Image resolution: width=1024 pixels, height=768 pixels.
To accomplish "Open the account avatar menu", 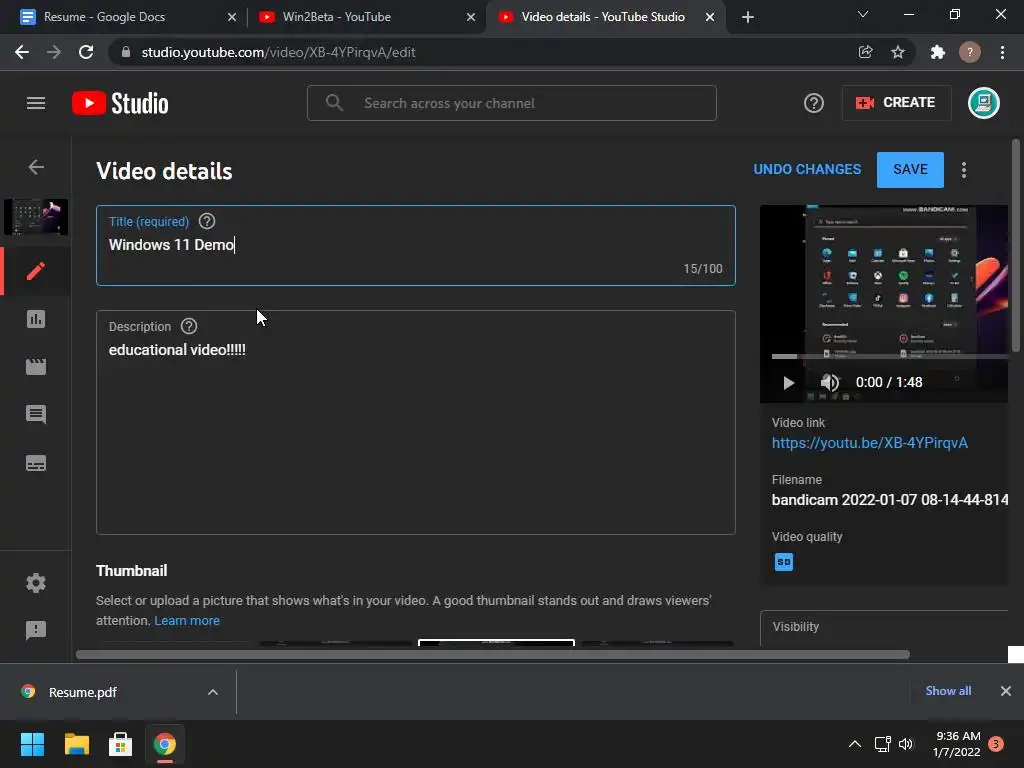I will point(984,103).
